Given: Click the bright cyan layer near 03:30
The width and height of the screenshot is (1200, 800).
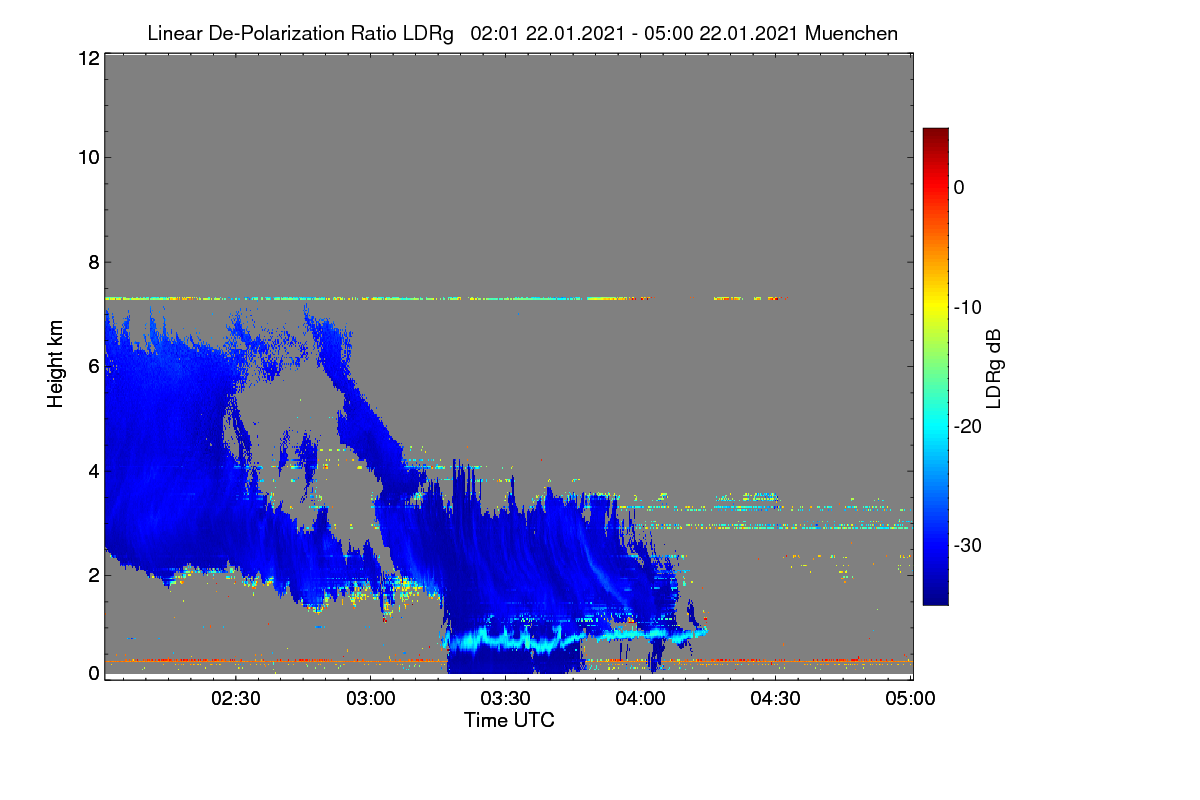Looking at the screenshot, I should tap(510, 638).
